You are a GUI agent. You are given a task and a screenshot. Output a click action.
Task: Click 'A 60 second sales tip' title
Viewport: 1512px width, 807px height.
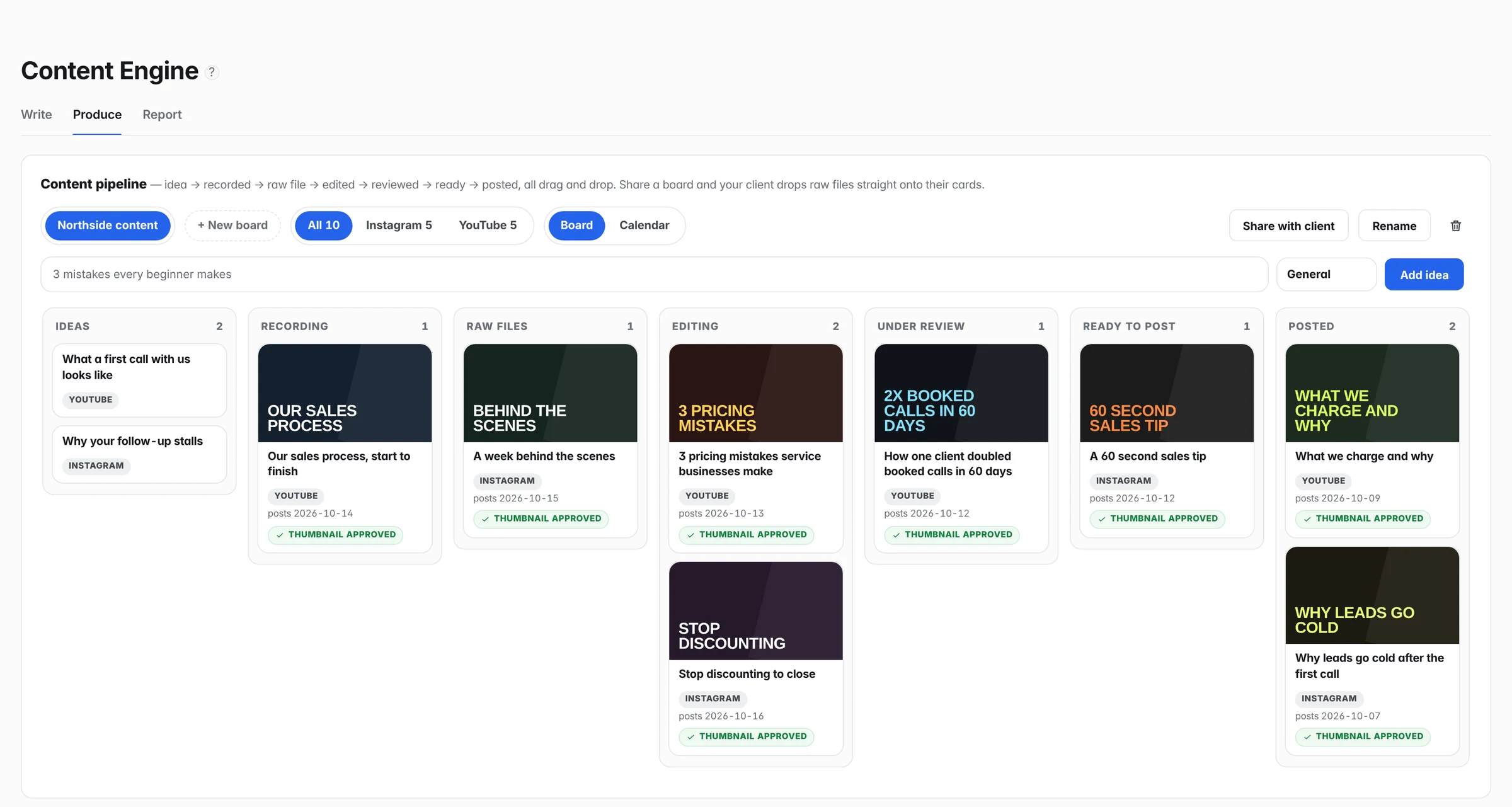(1148, 456)
